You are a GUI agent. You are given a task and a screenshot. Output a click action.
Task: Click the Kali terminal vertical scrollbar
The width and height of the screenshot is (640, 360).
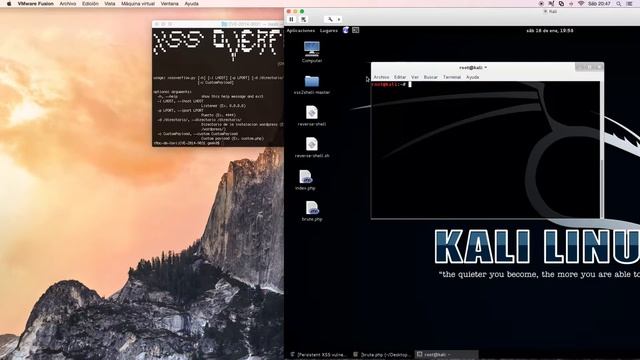coord(602,149)
